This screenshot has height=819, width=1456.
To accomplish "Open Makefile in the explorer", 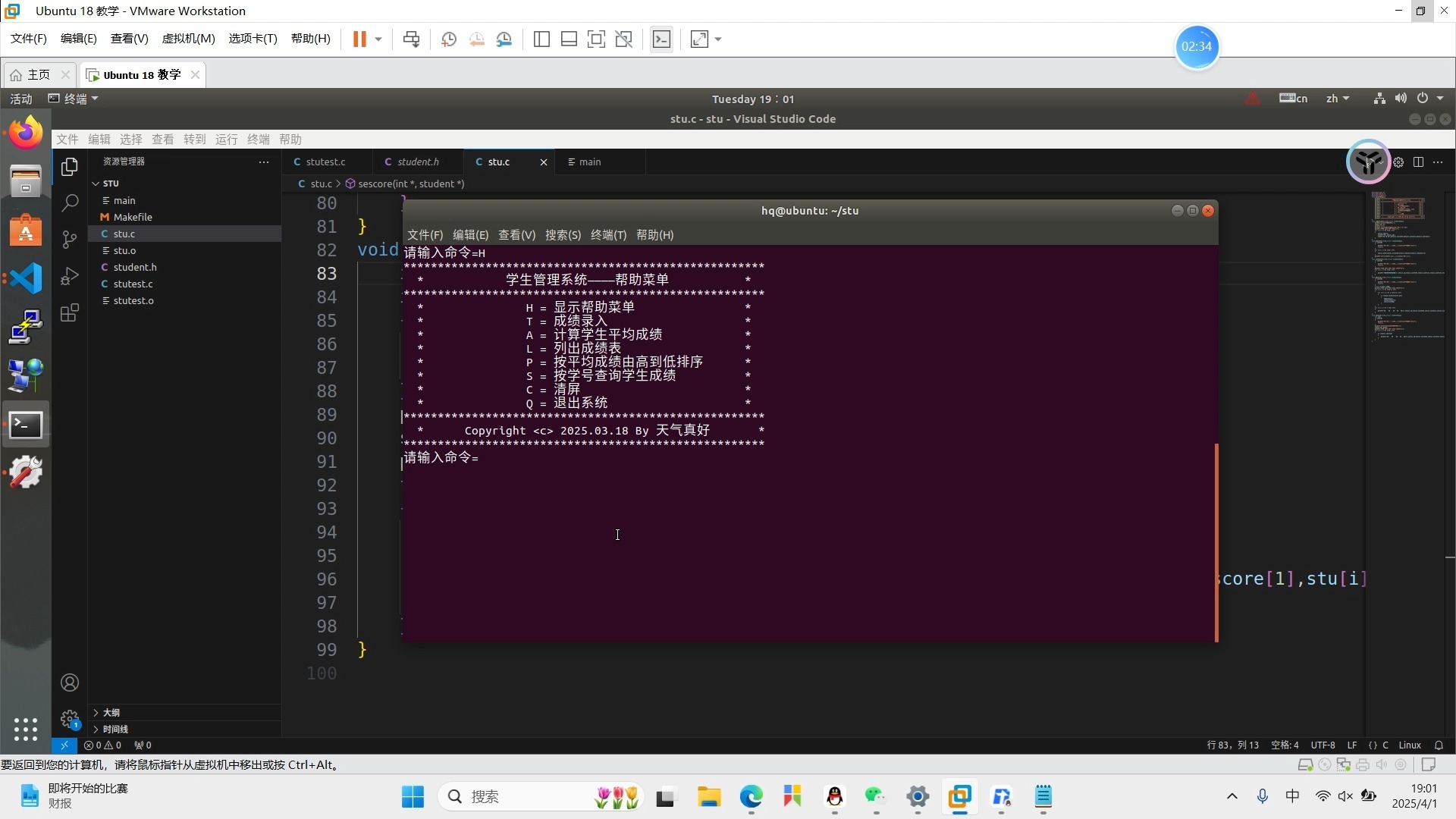I will [133, 217].
